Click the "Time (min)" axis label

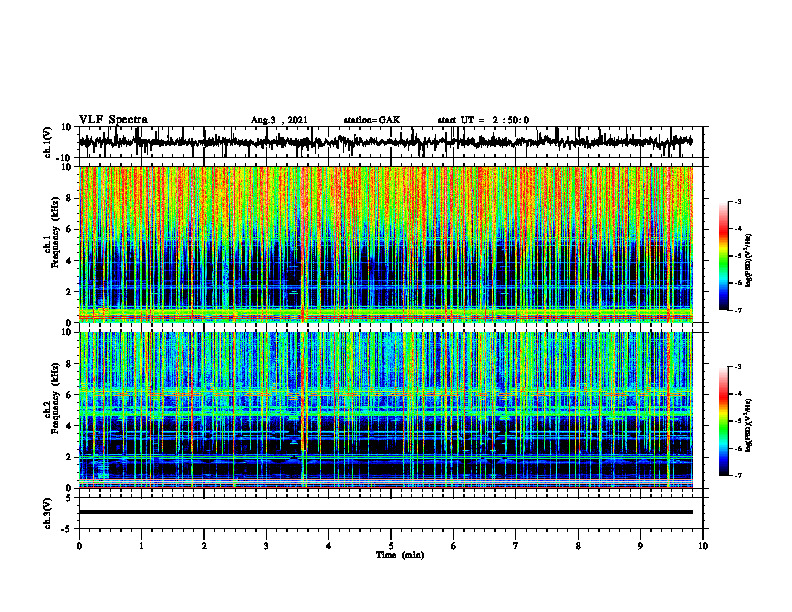coord(400,555)
